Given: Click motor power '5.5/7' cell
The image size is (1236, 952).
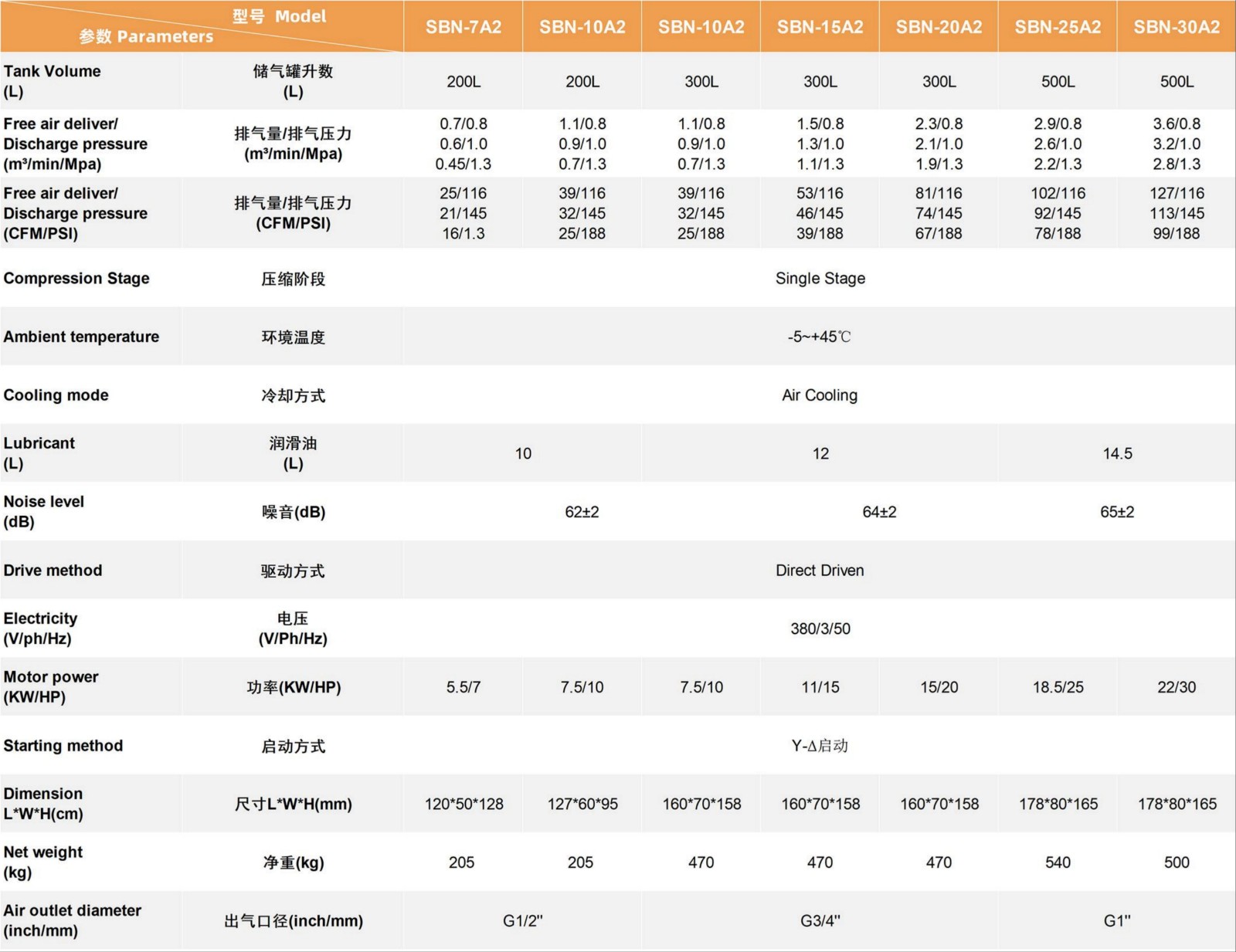Looking at the screenshot, I should (x=463, y=687).
